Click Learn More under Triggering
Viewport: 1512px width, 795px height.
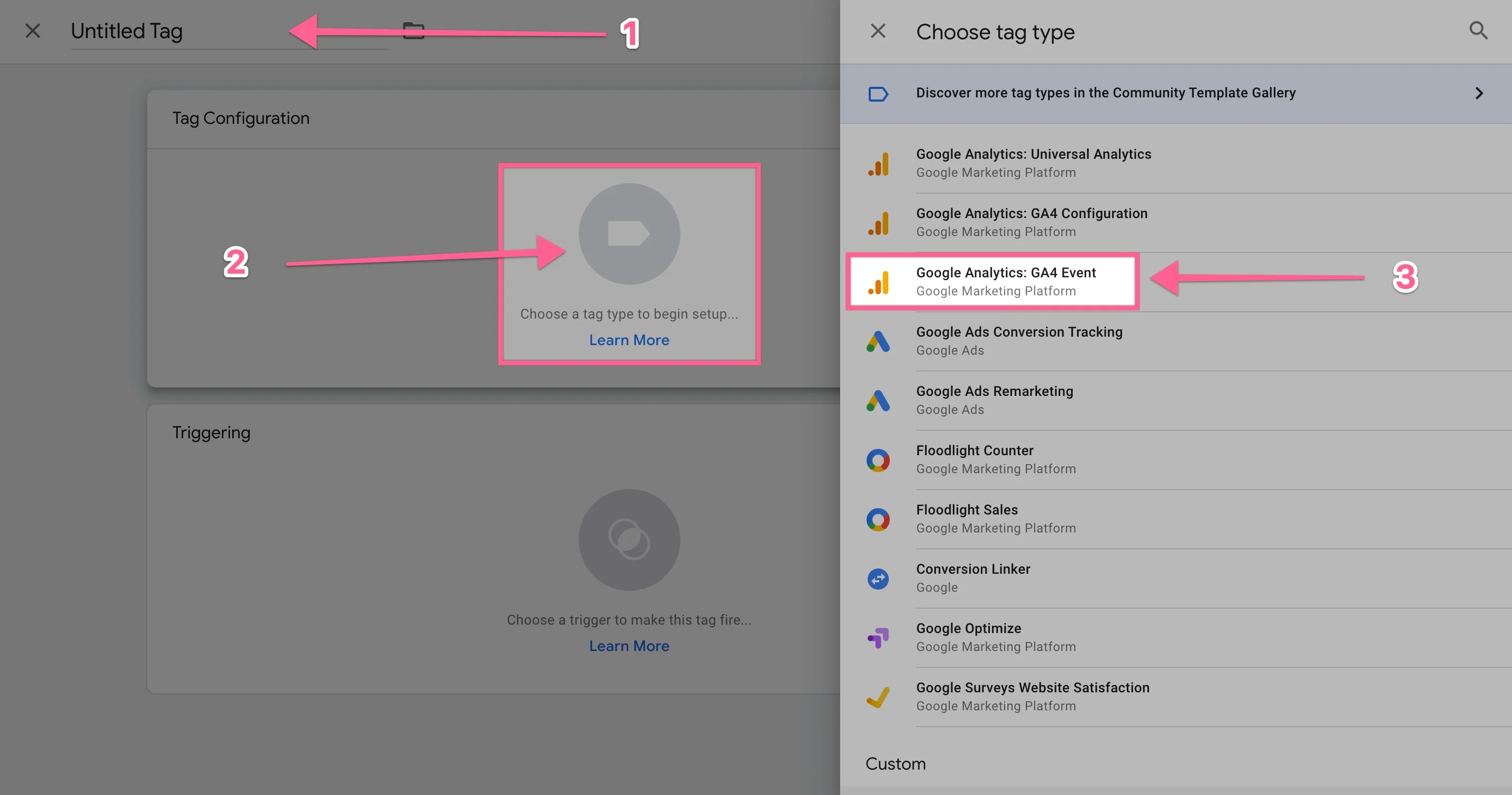629,646
